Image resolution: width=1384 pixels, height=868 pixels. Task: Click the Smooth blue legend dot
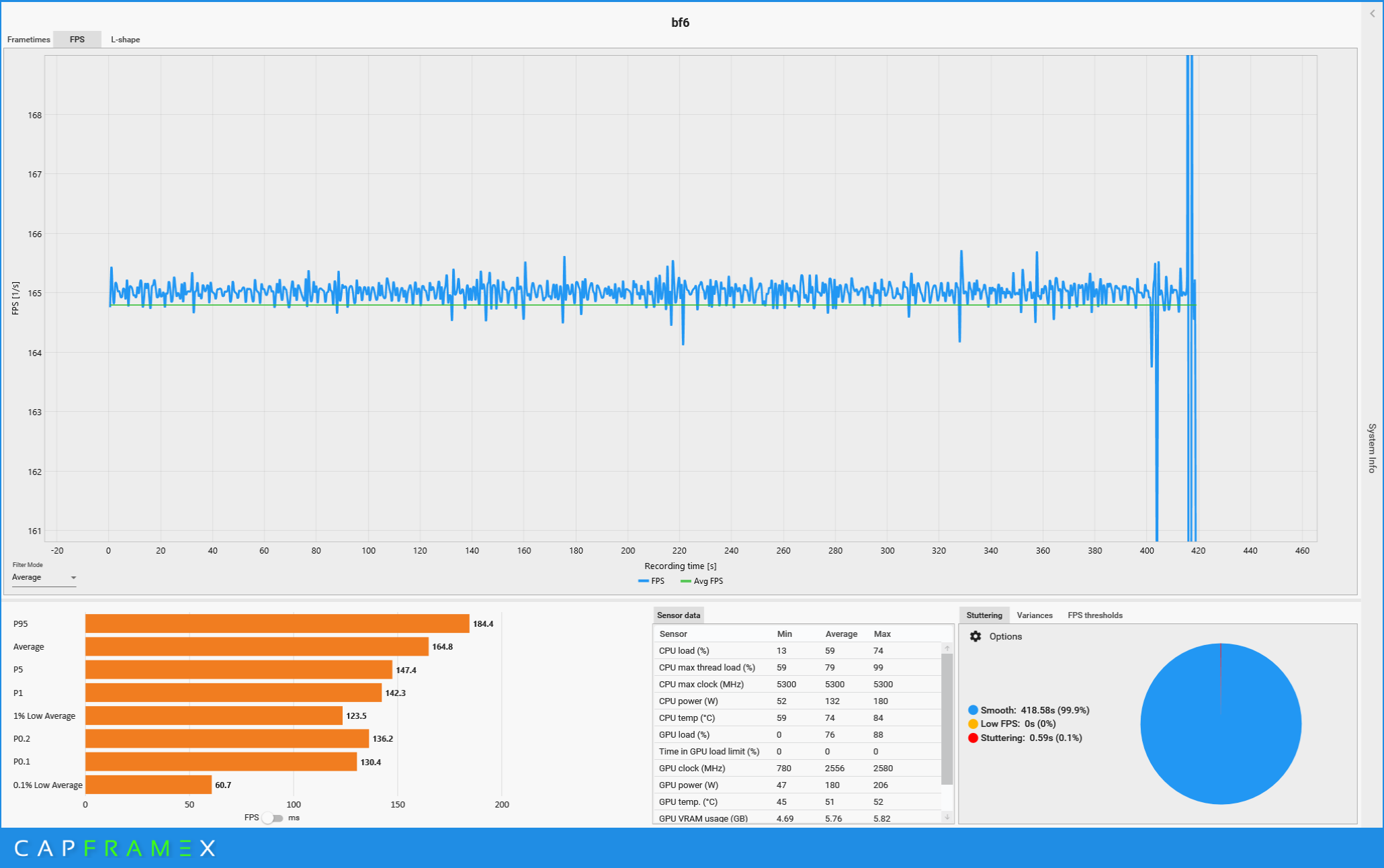973,710
